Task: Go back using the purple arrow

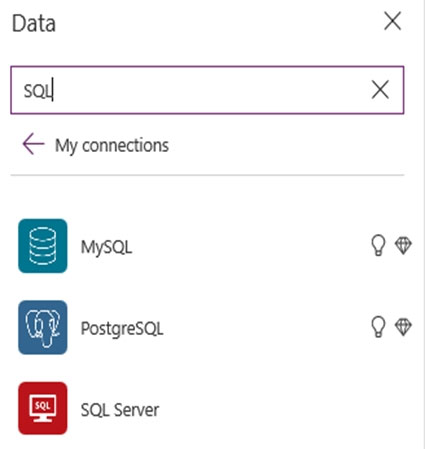Action: 33,144
